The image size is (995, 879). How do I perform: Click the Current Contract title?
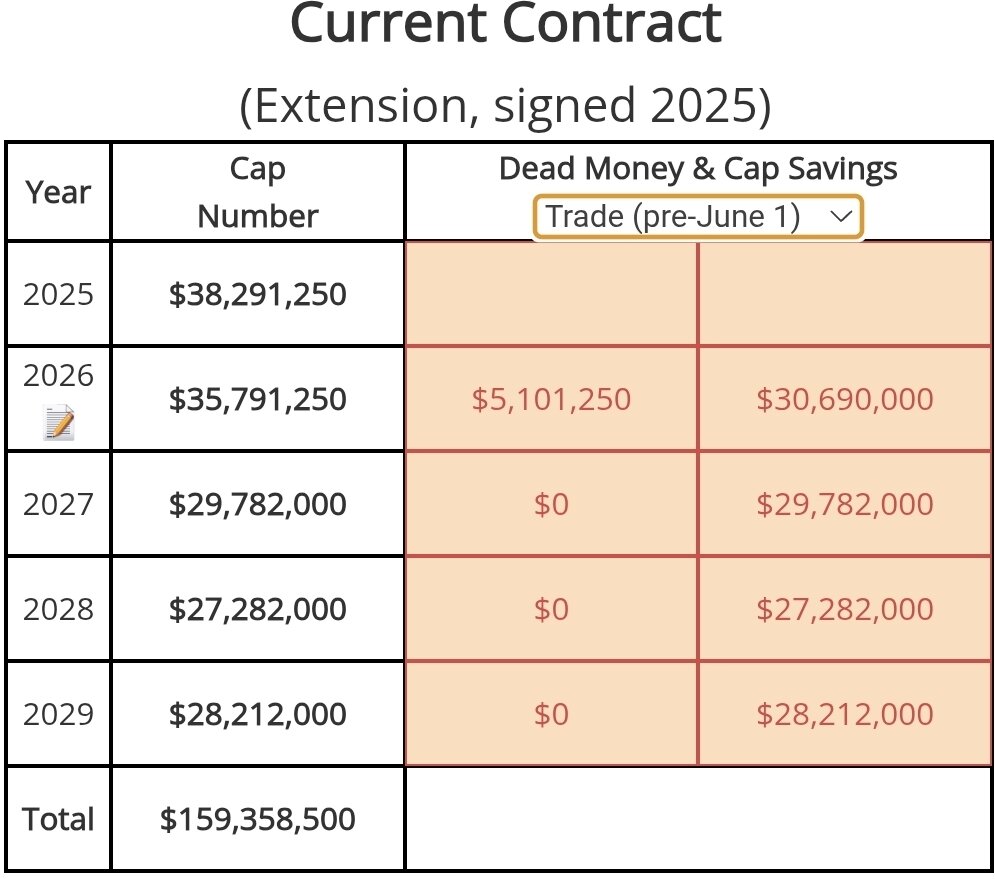click(x=505, y=24)
